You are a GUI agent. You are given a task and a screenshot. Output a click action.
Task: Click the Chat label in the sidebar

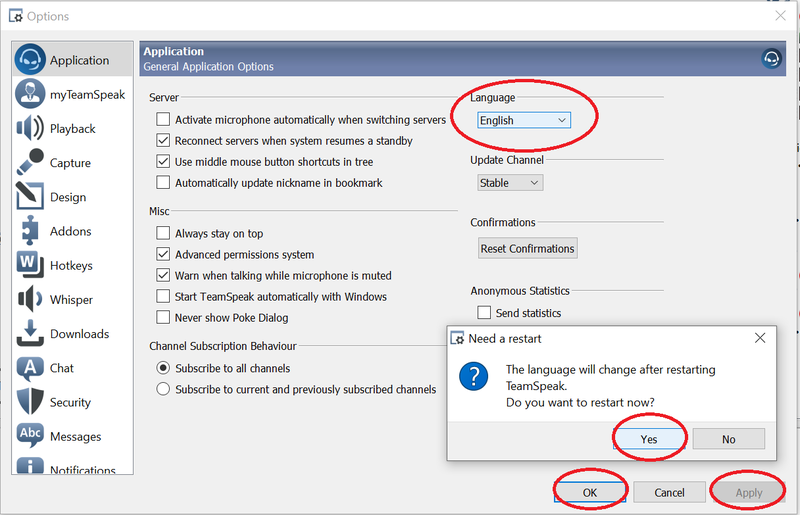click(62, 368)
